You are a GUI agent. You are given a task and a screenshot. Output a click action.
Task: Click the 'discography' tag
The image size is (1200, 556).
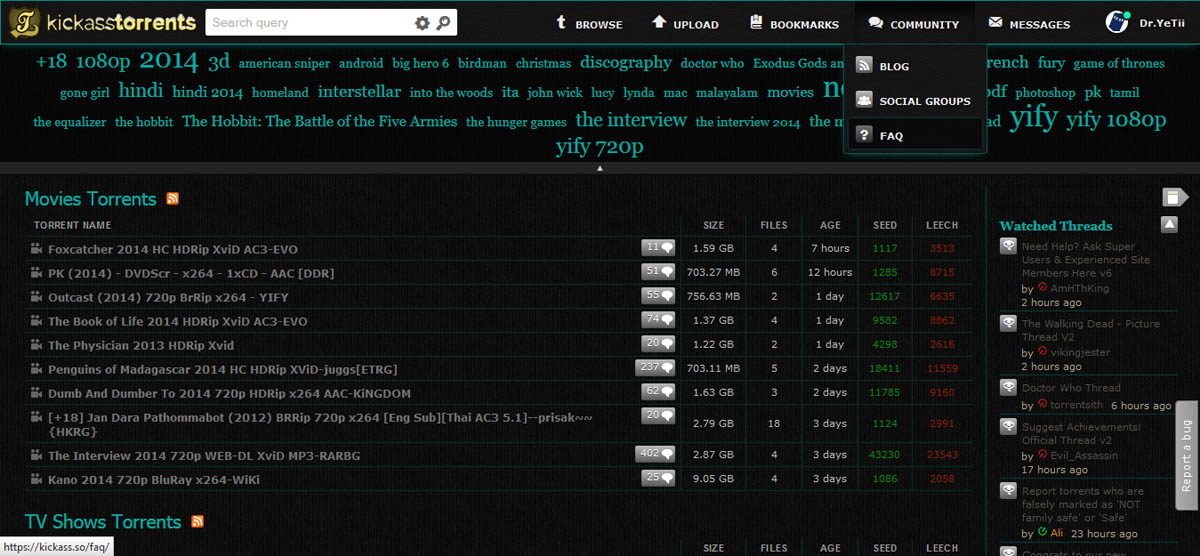pos(626,63)
